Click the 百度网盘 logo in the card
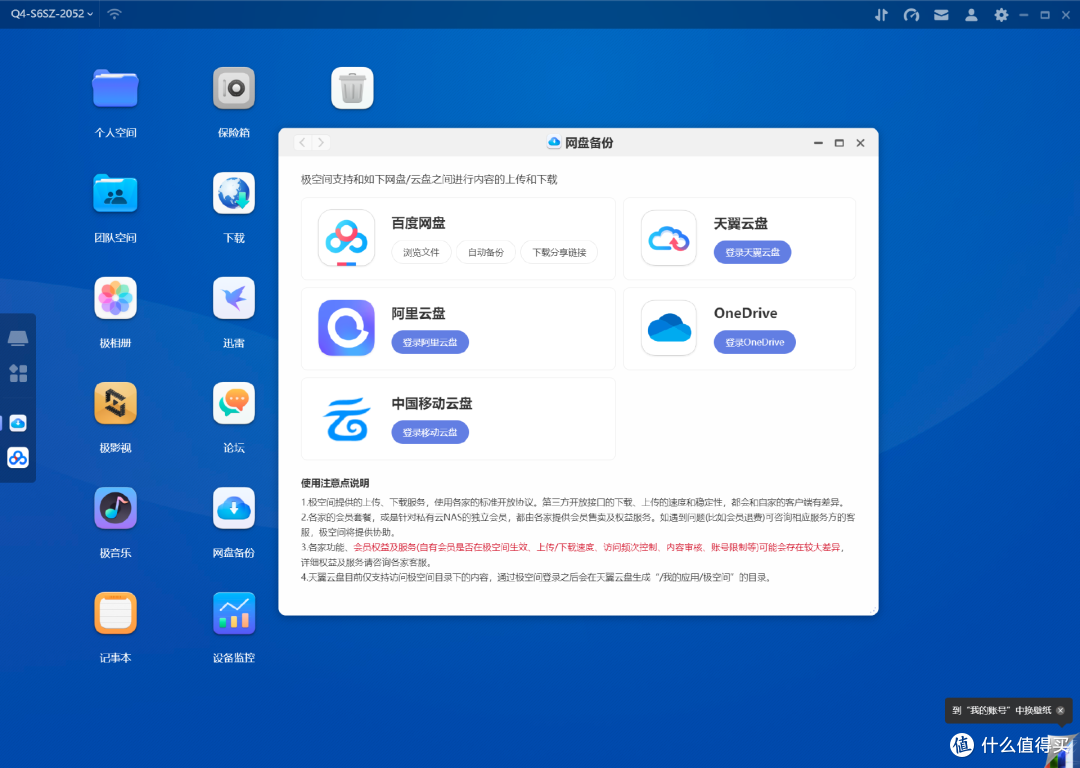 pyautogui.click(x=346, y=238)
